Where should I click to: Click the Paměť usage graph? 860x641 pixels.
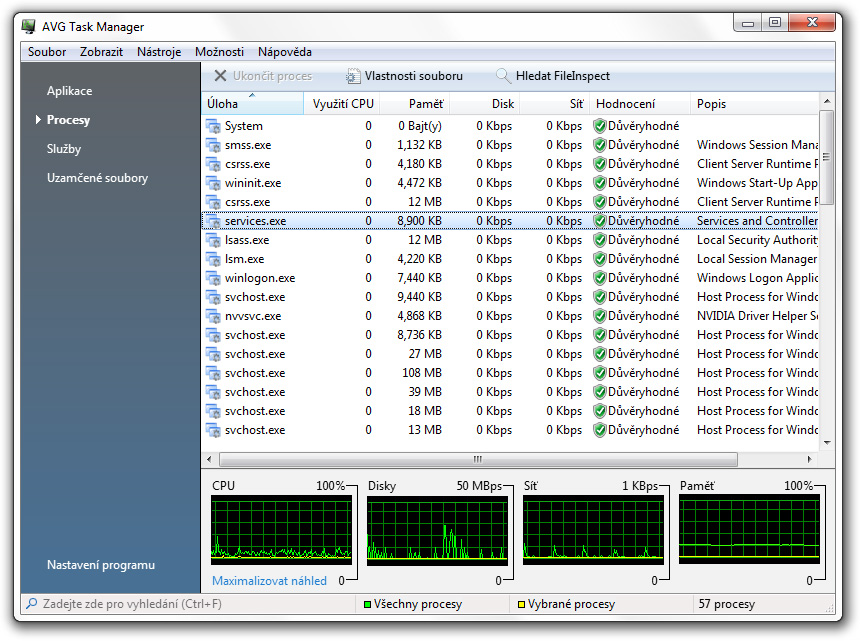(749, 529)
